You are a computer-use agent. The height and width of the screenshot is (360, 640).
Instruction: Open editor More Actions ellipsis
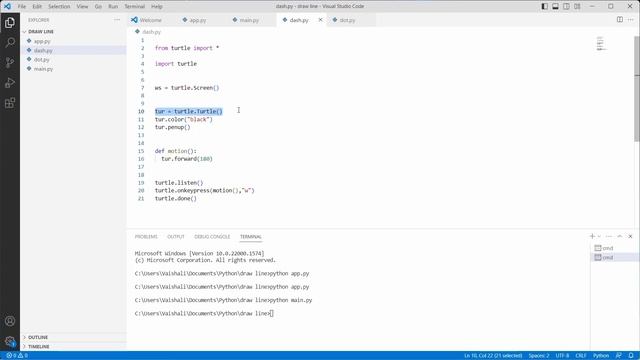pos(631,20)
